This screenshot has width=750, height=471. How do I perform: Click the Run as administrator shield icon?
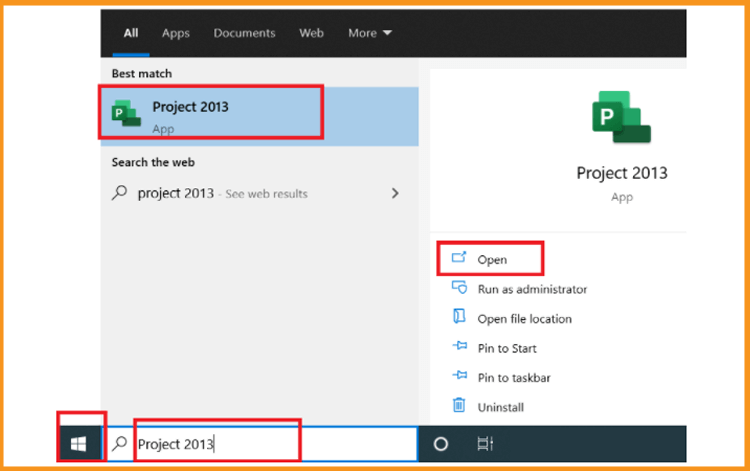(x=459, y=287)
